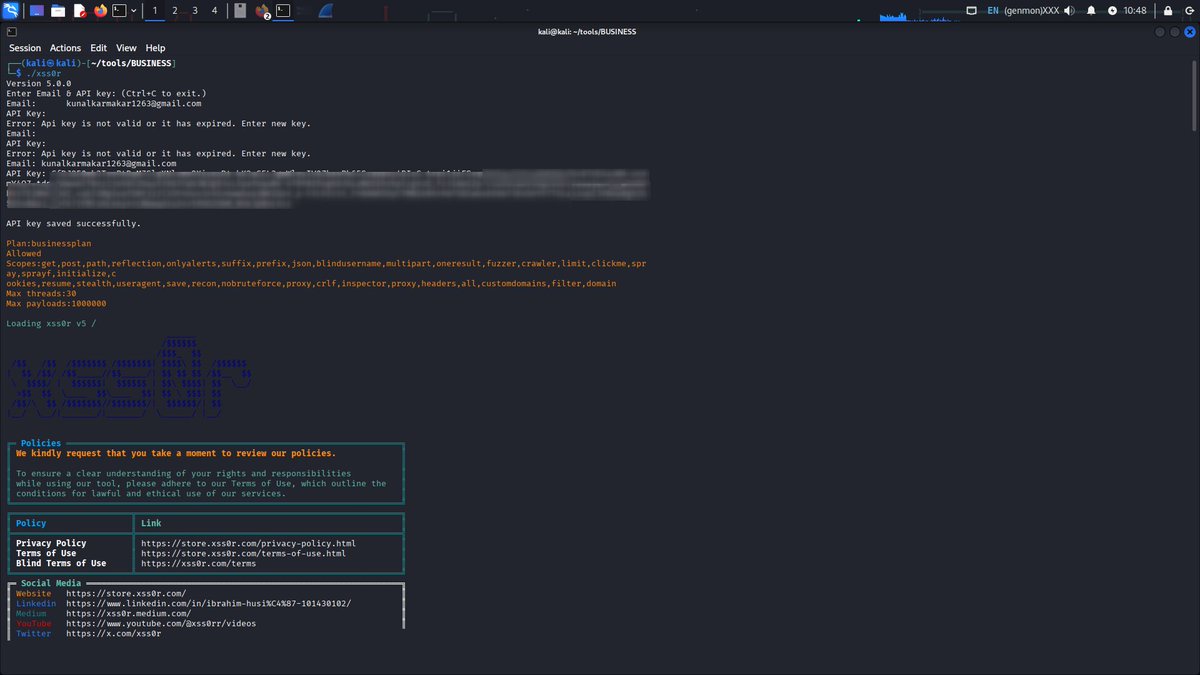Screen dimensions: 1200x675
Task: Open the View menu
Action: (x=126, y=48)
